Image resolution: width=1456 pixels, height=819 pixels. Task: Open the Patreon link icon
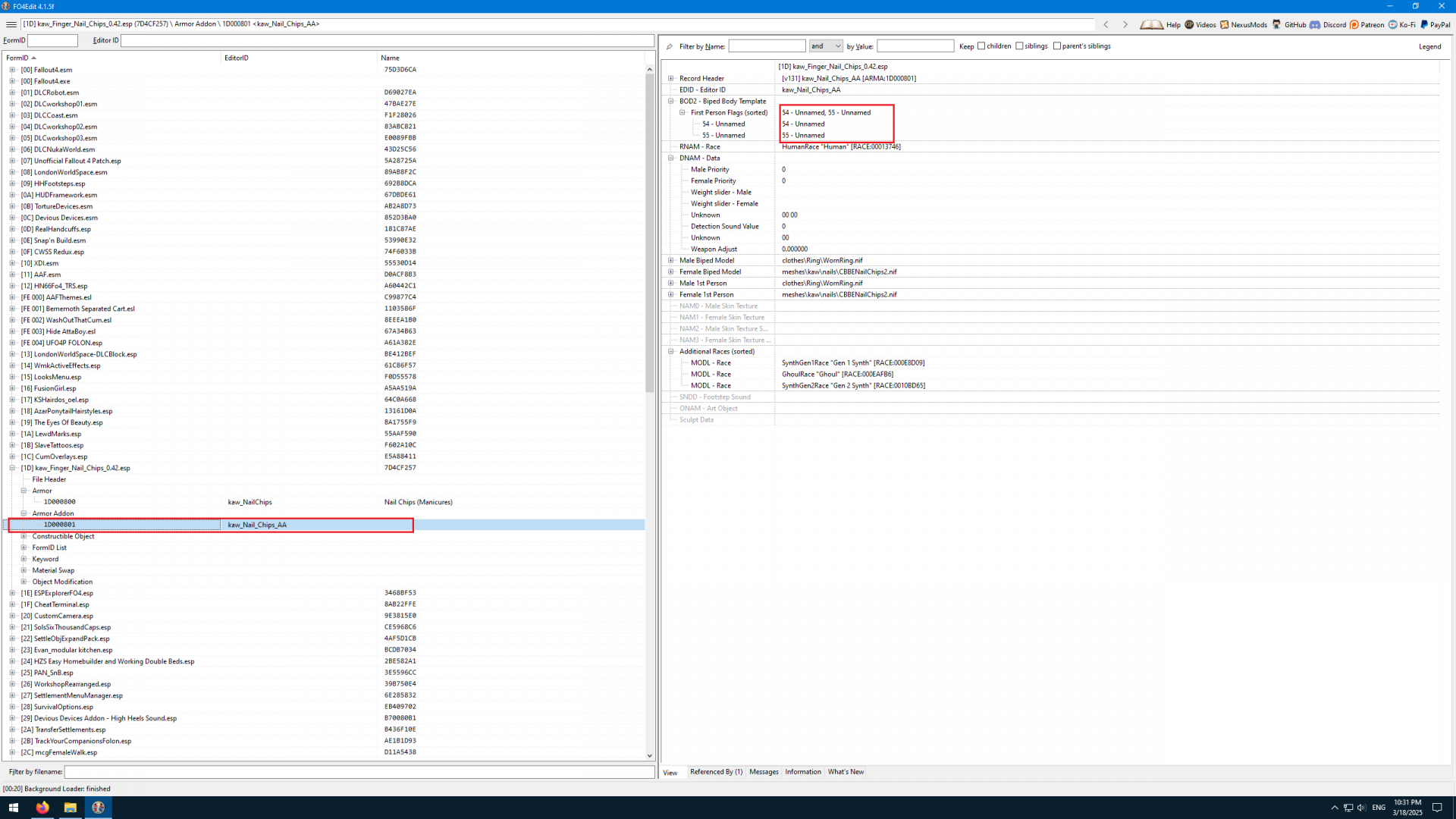pos(1354,24)
